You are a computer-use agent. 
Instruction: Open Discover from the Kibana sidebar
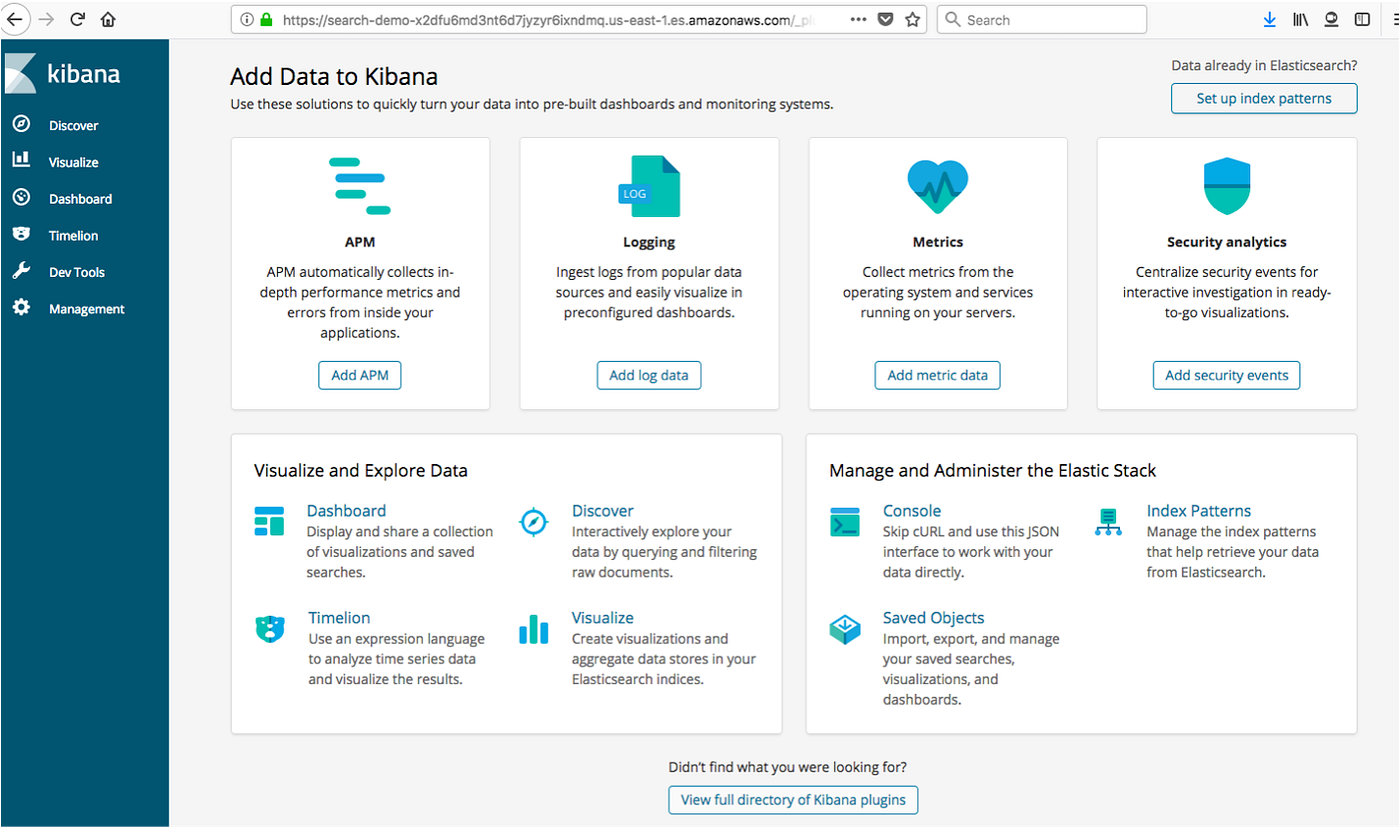tap(70, 124)
